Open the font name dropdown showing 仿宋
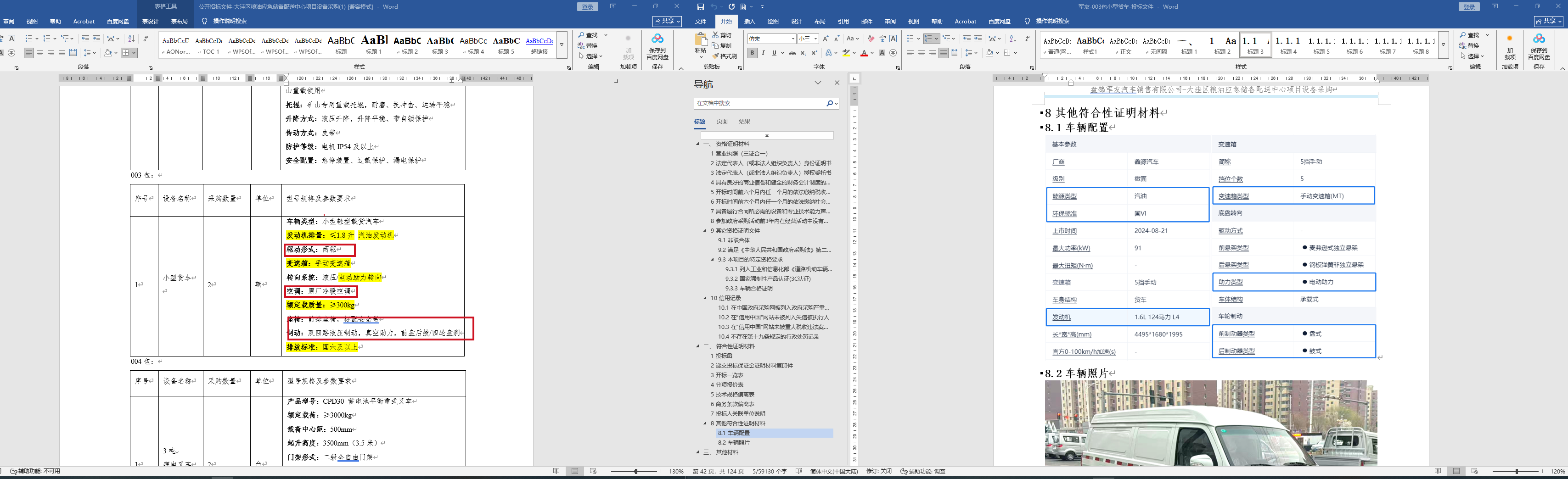Image resolution: width=1568 pixels, height=479 pixels. point(792,39)
